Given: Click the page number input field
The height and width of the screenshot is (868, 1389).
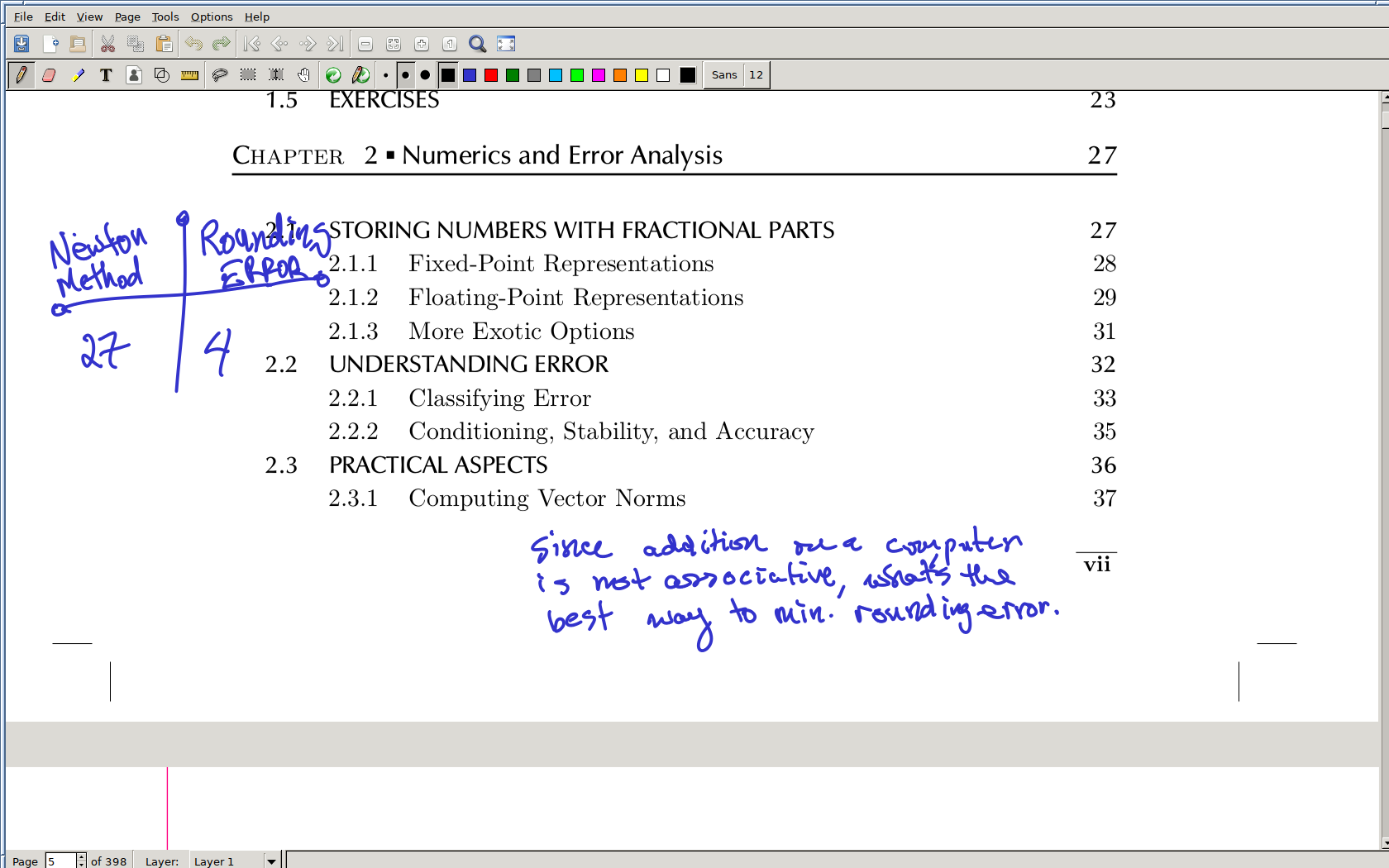Looking at the screenshot, I should point(60,861).
